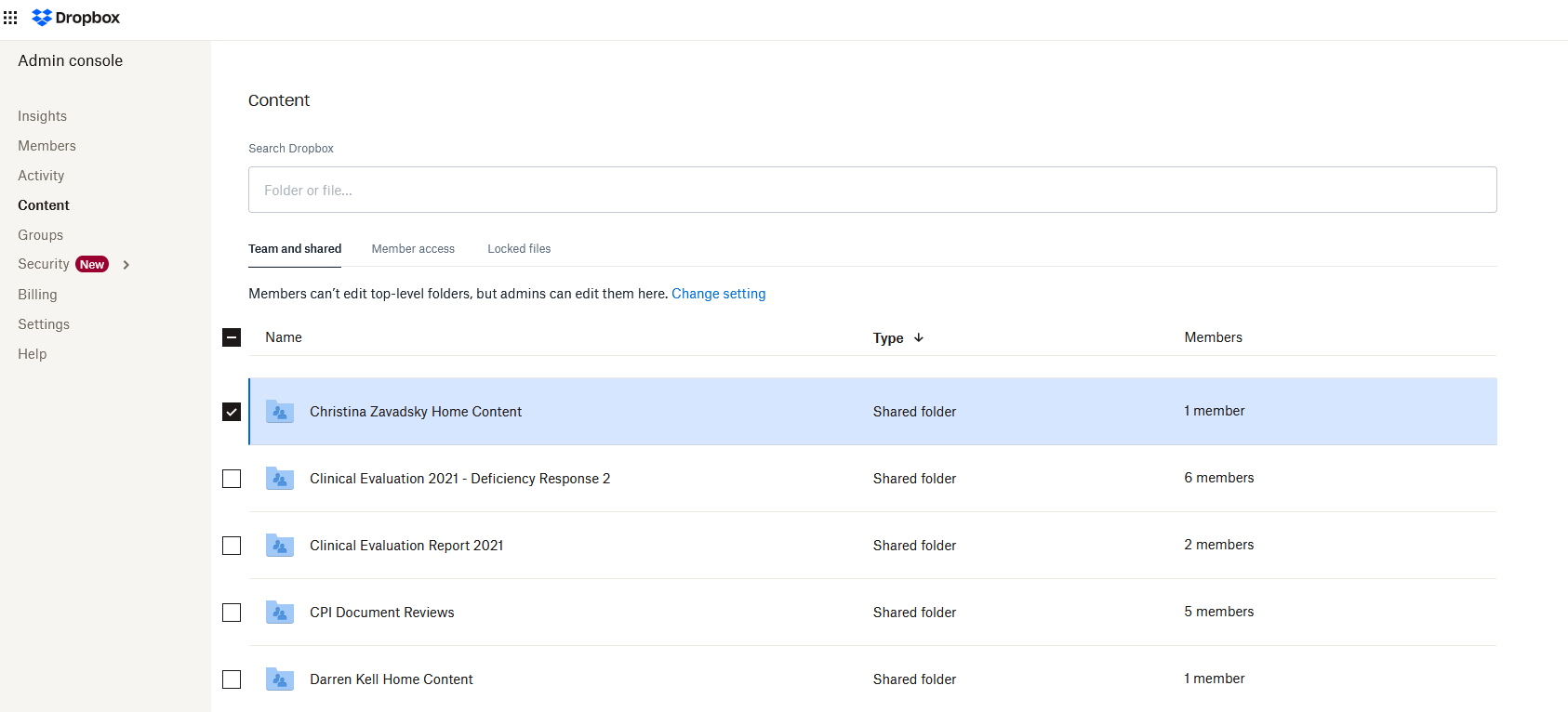This screenshot has height=712, width=1568.
Task: Open the app grid launcher icon
Action: point(10,18)
